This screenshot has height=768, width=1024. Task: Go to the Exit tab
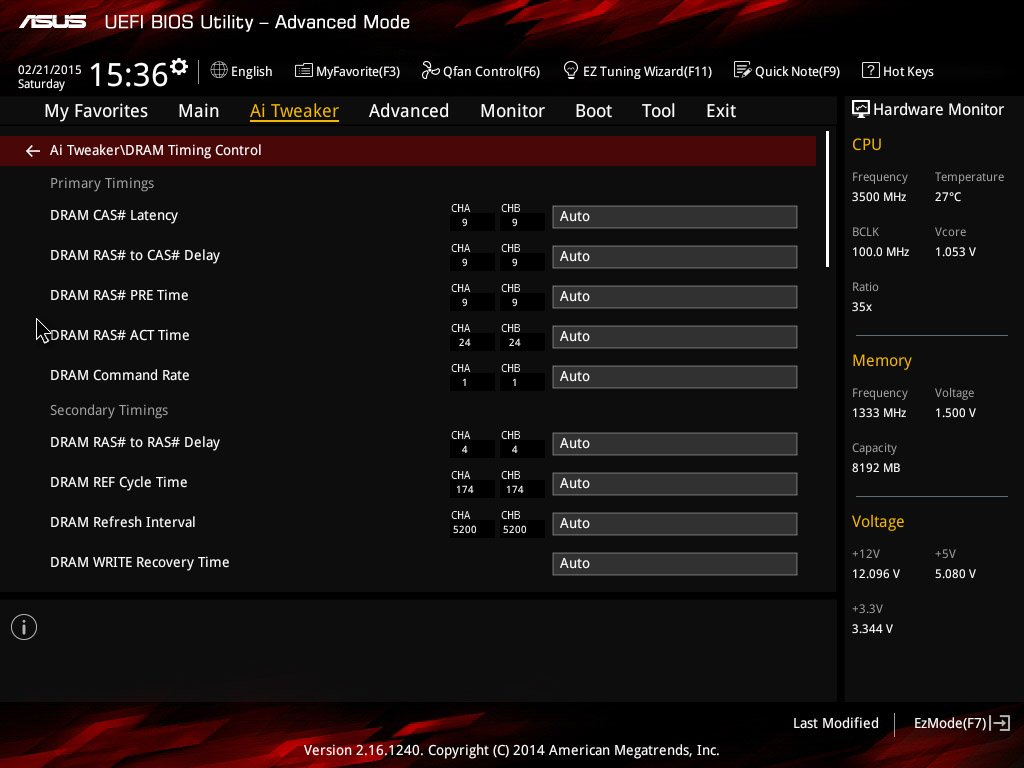point(721,111)
